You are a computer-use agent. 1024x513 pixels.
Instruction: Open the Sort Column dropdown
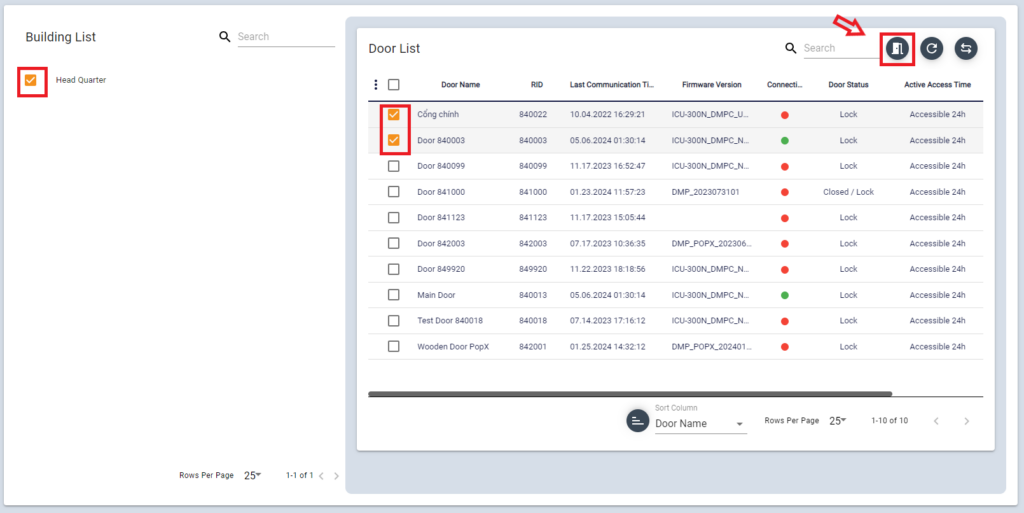(700, 424)
